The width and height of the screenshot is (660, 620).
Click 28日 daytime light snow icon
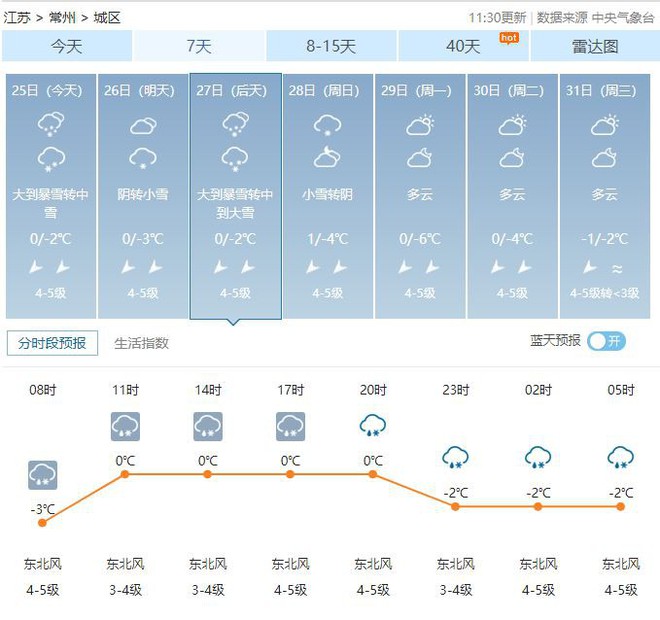click(x=328, y=125)
